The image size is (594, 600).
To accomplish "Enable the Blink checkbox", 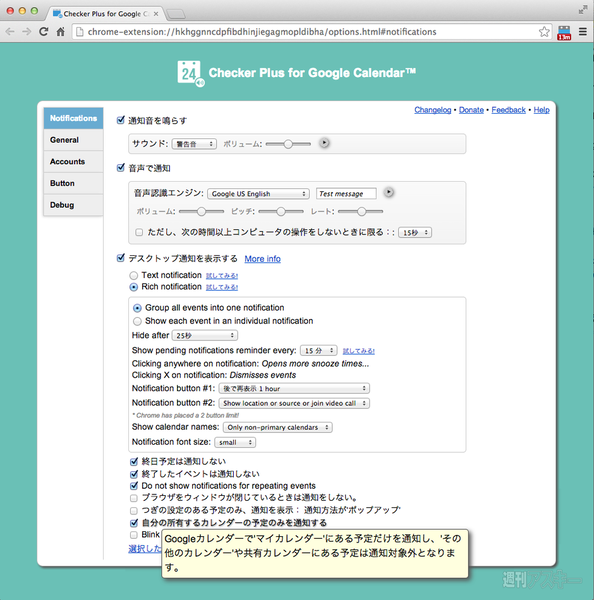I will pos(134,535).
